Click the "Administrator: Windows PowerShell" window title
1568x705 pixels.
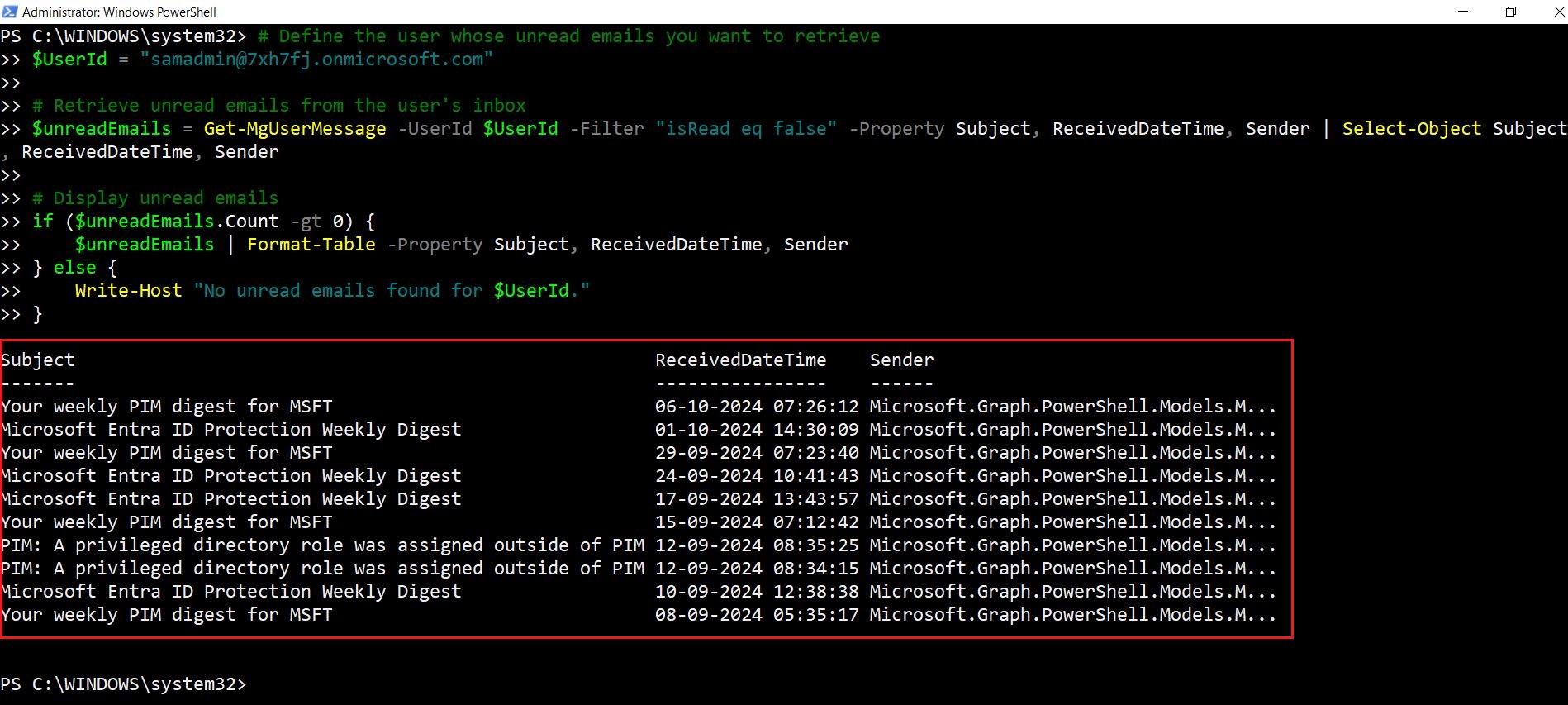pos(119,12)
